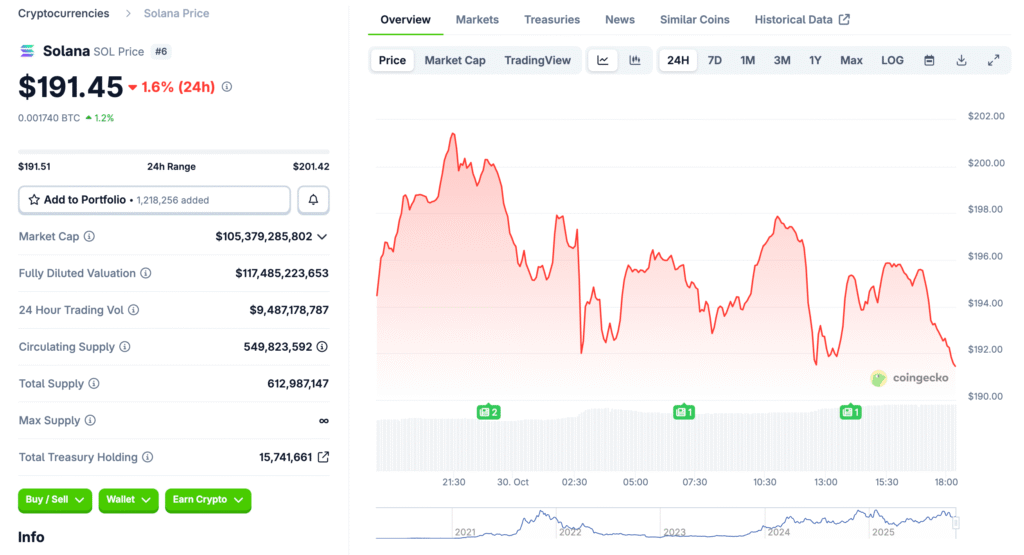Open Total Treasury Holding external link icon
Image resolution: width=1024 pixels, height=555 pixels.
323,457
